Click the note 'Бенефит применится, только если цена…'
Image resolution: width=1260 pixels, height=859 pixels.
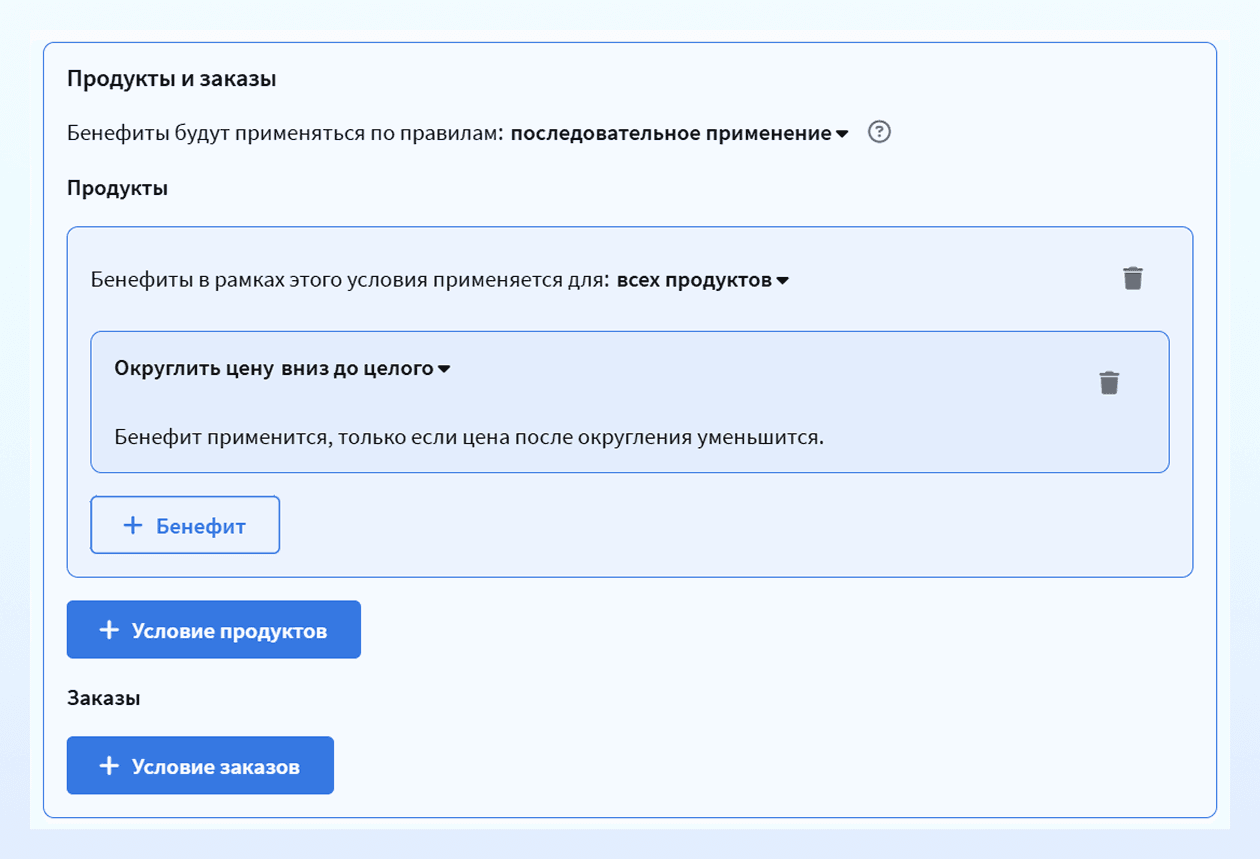(x=469, y=437)
